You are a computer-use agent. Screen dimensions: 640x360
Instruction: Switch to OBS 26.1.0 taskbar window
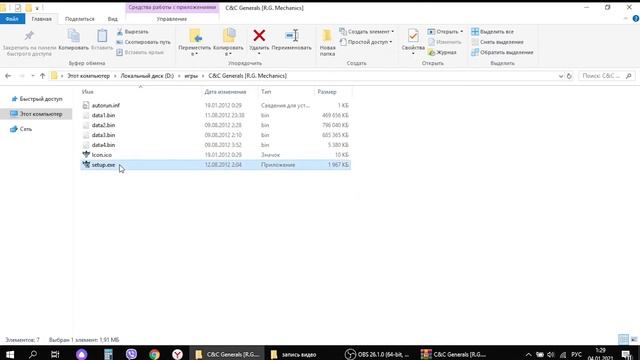pyautogui.click(x=378, y=354)
